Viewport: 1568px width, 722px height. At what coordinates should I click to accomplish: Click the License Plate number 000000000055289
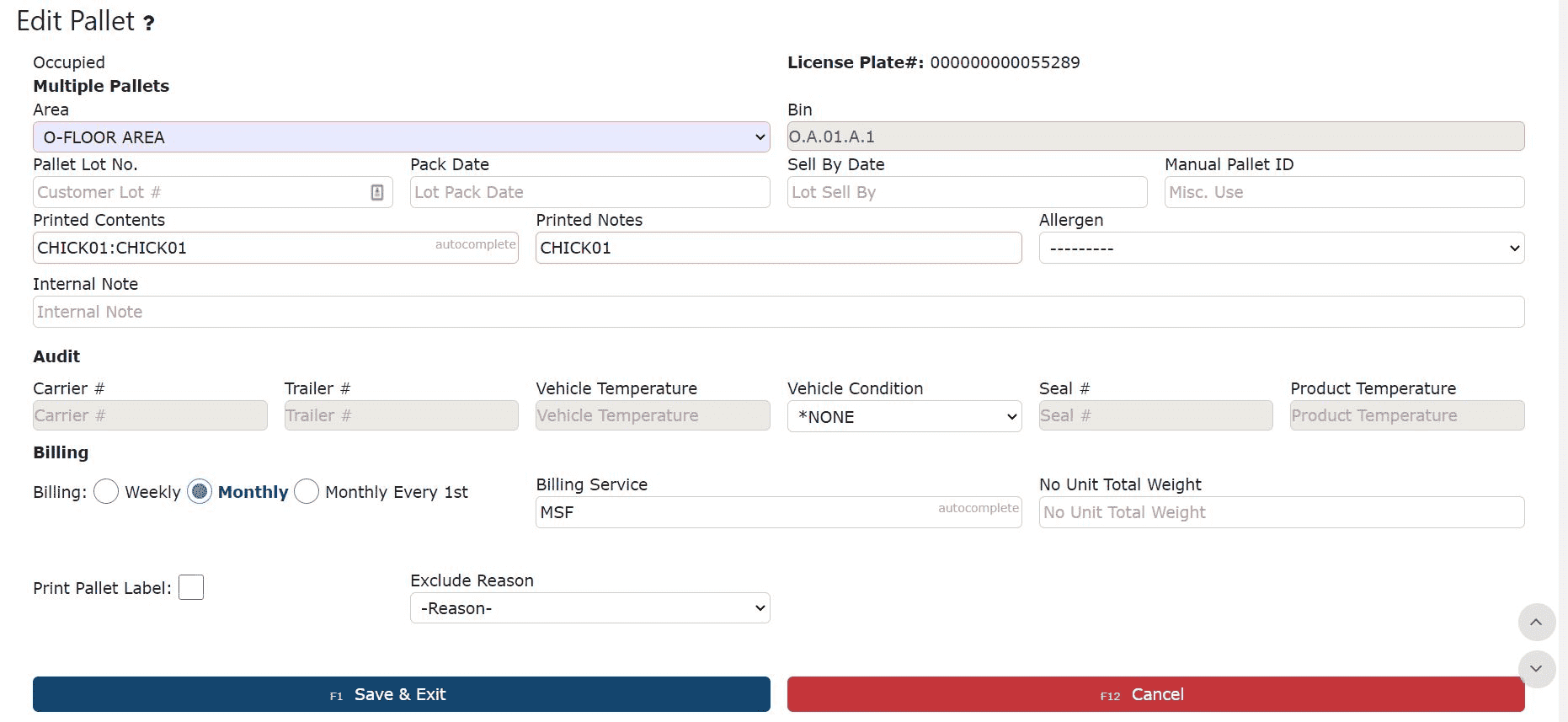pyautogui.click(x=1005, y=62)
